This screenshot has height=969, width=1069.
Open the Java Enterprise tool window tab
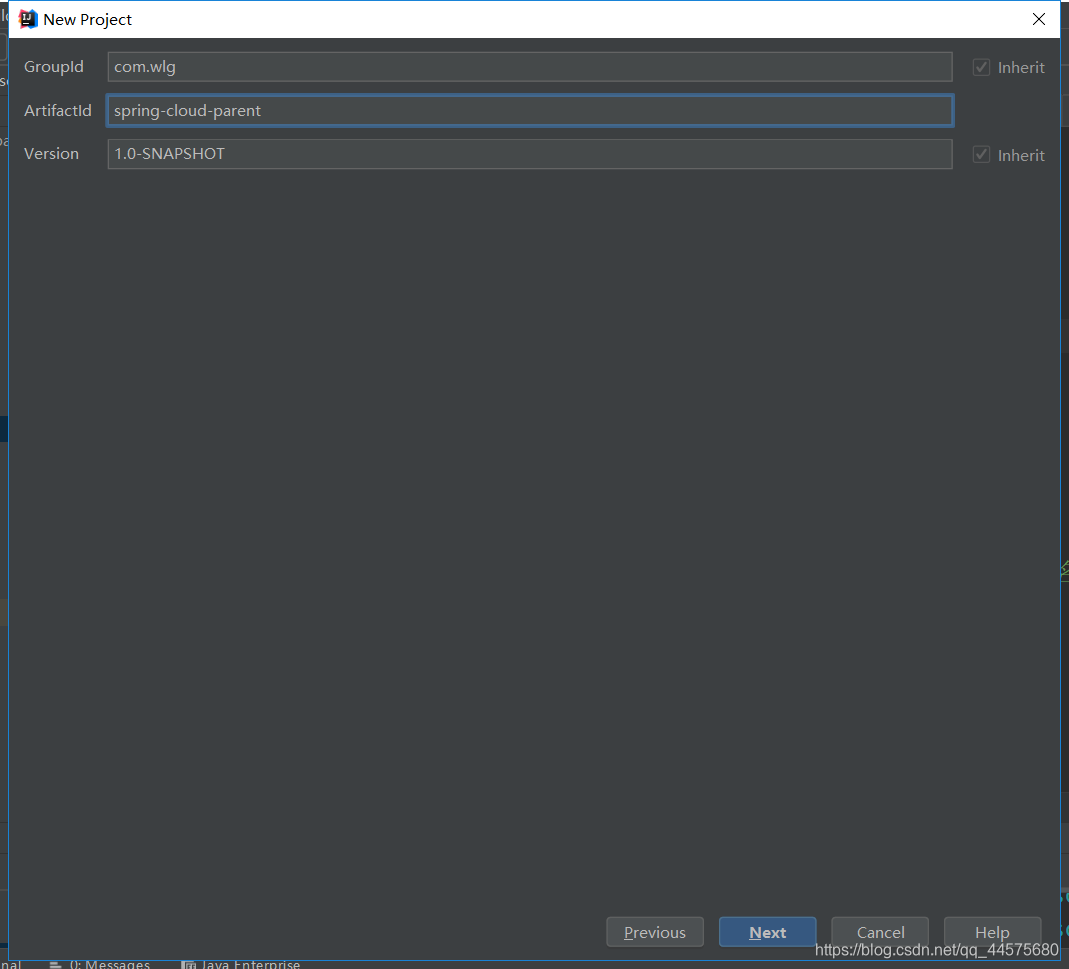point(241,964)
